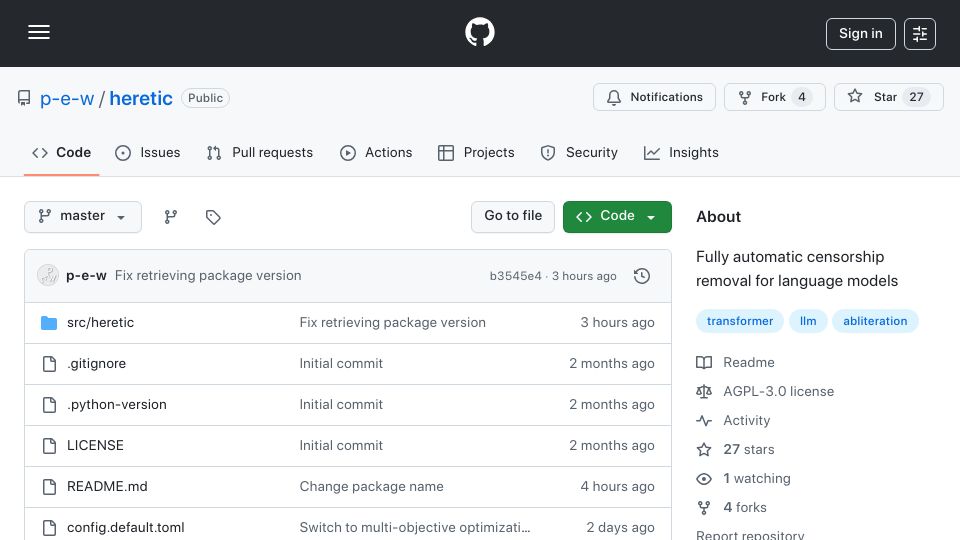Open 'Initial commit' message for .gitignore
The width and height of the screenshot is (960, 540).
tap(341, 364)
